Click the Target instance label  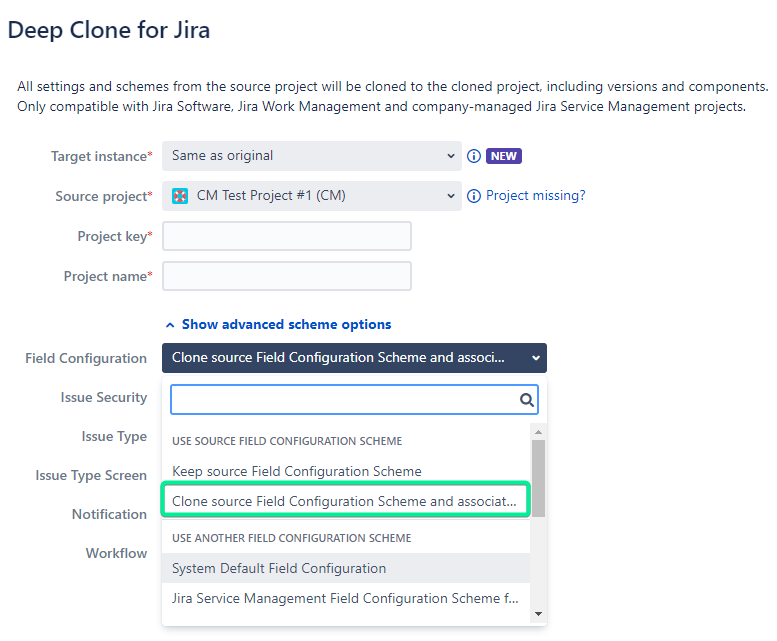click(102, 157)
